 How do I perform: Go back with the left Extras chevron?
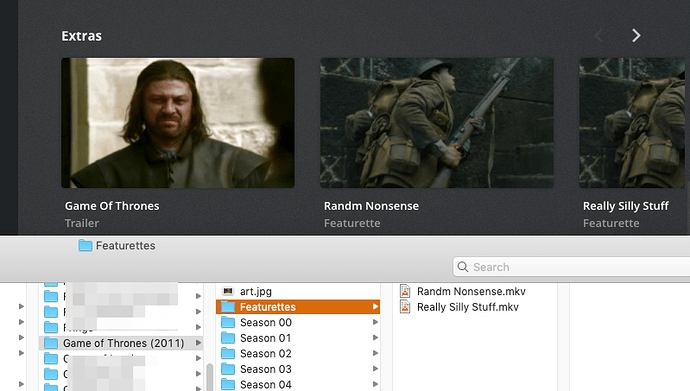(x=599, y=36)
